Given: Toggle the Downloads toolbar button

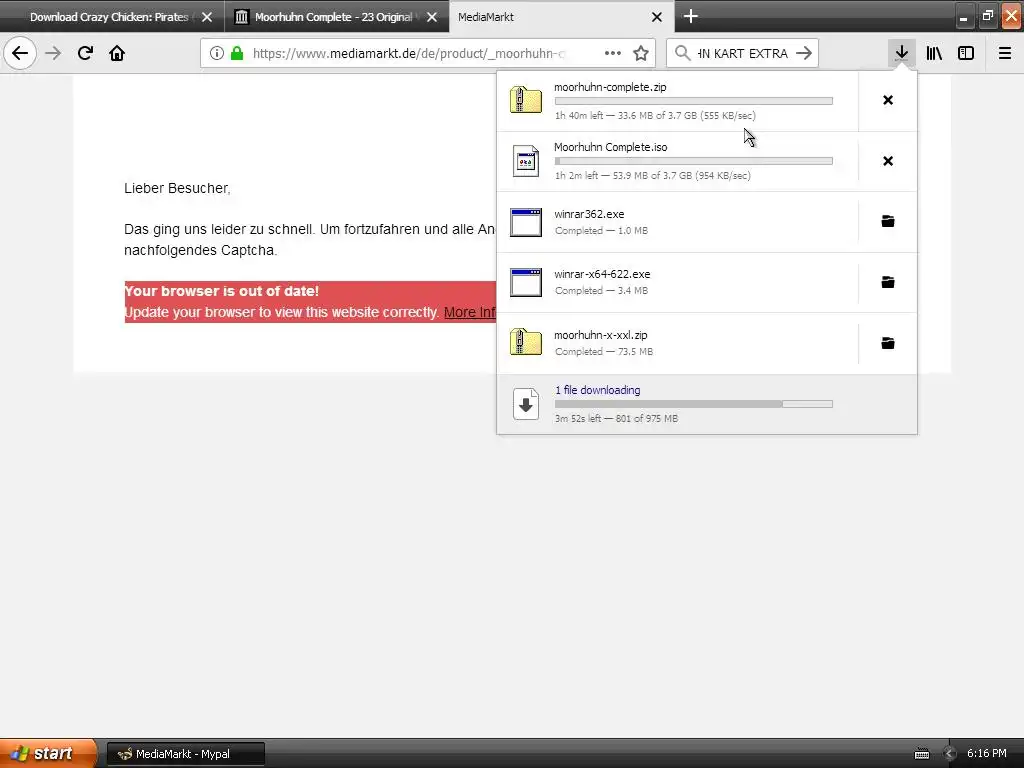Looking at the screenshot, I should (901, 53).
